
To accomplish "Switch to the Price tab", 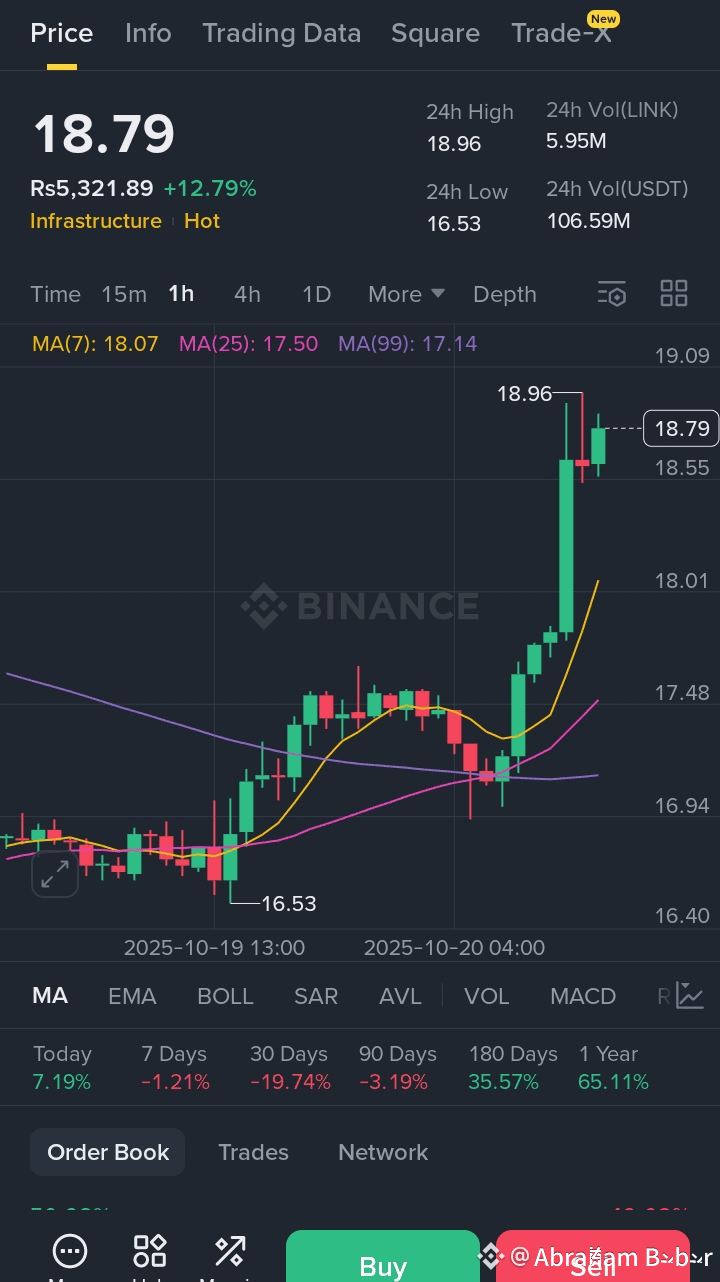I will (62, 33).
